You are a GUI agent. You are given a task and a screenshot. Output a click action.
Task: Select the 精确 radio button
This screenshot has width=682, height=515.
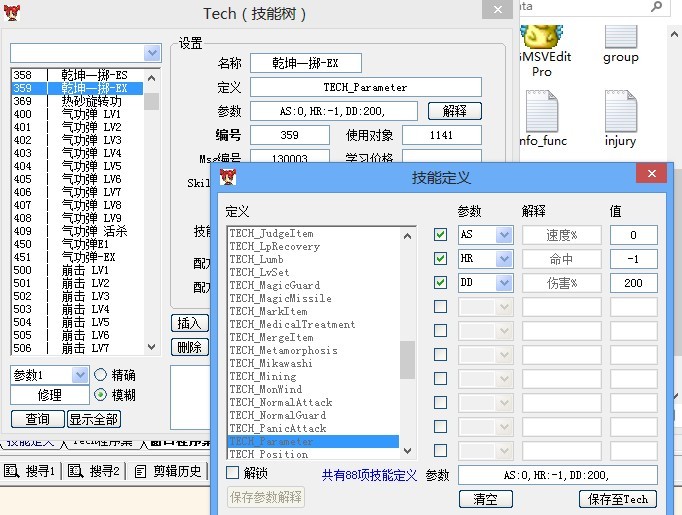(100, 375)
